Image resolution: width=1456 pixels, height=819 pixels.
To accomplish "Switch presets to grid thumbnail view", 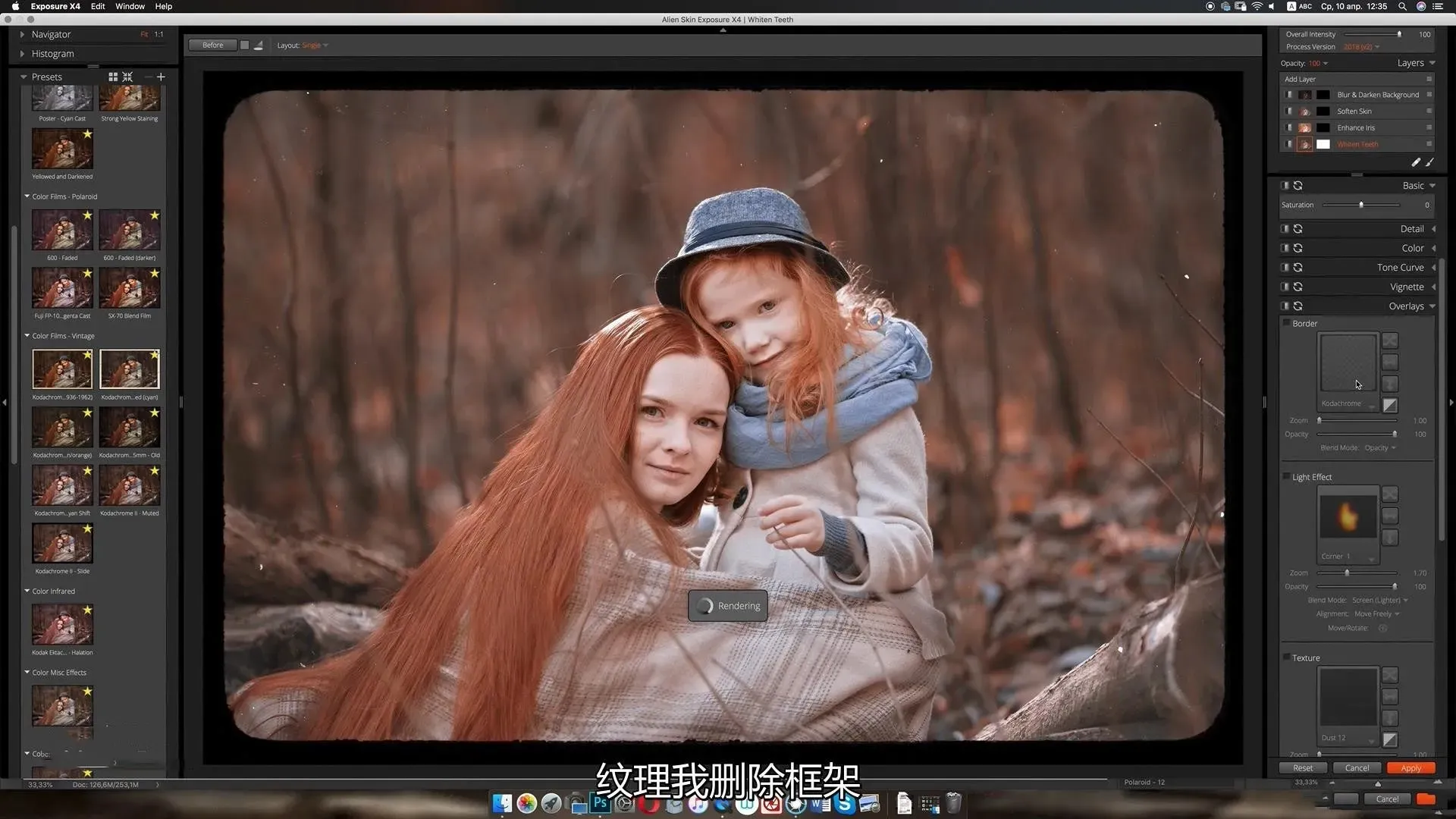I will coord(113,77).
